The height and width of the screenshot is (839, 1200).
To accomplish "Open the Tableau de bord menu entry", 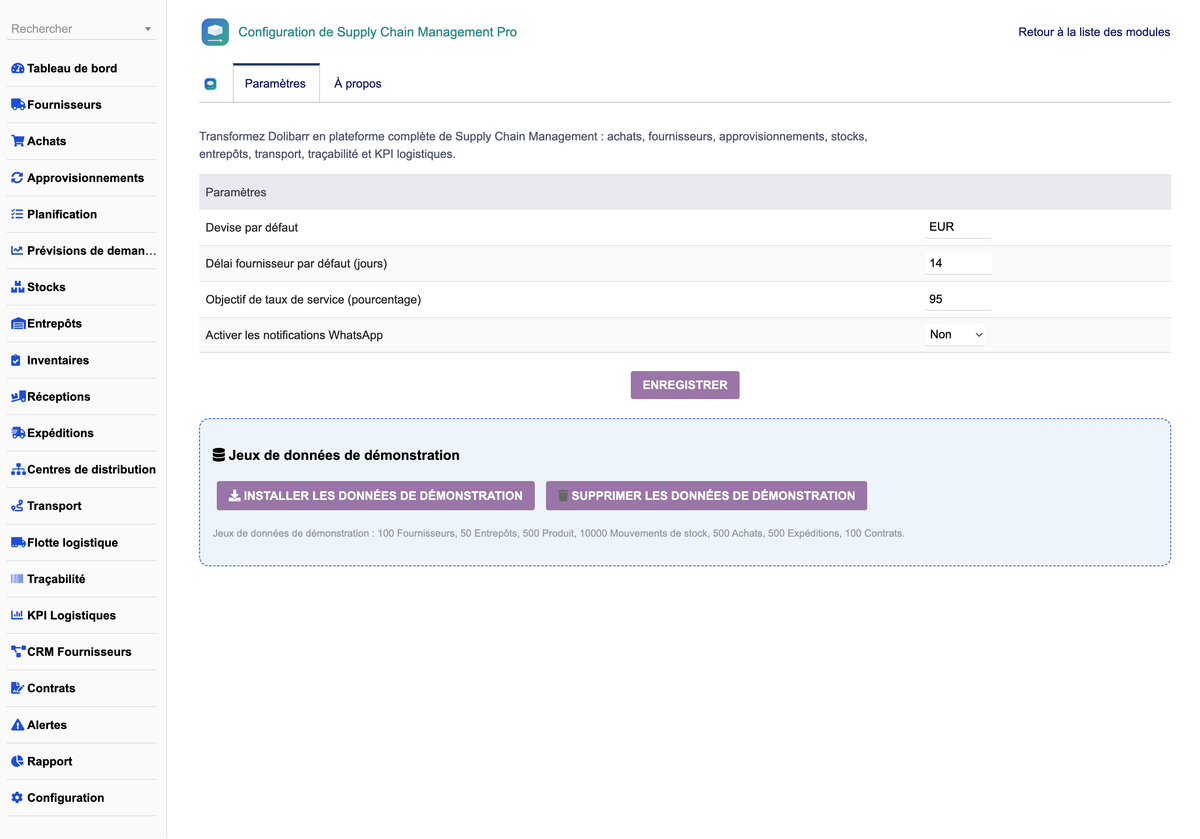I will tap(72, 68).
